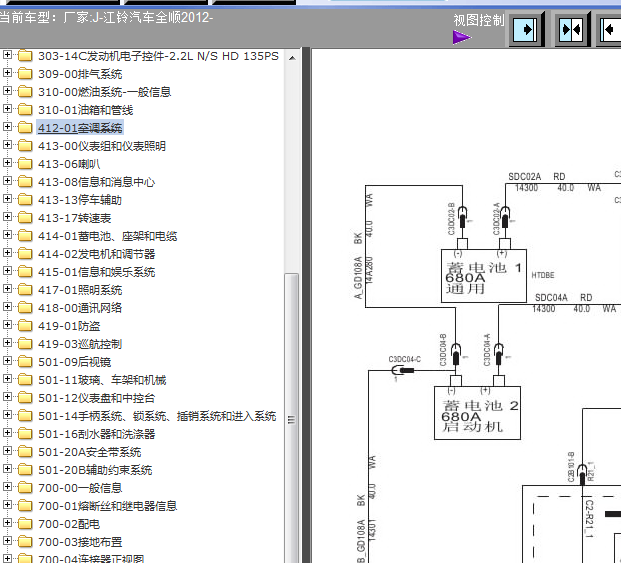Select 309-00排气系统 in the tree

(80, 74)
